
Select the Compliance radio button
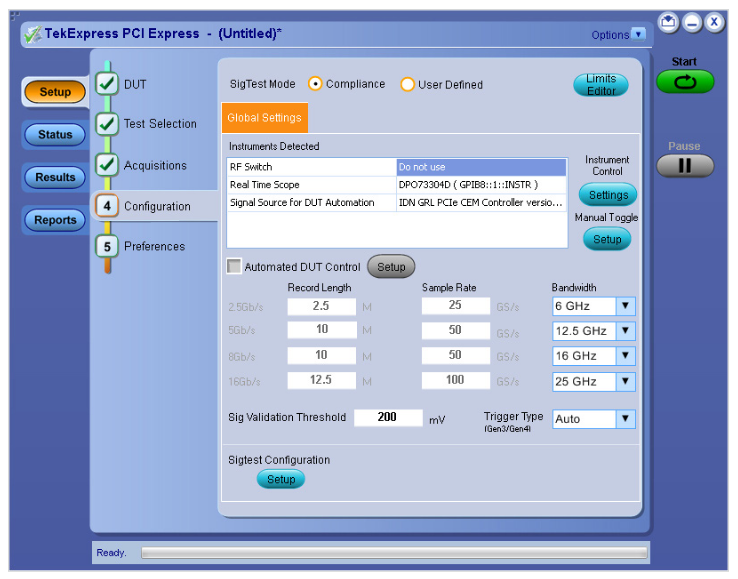pyautogui.click(x=315, y=85)
